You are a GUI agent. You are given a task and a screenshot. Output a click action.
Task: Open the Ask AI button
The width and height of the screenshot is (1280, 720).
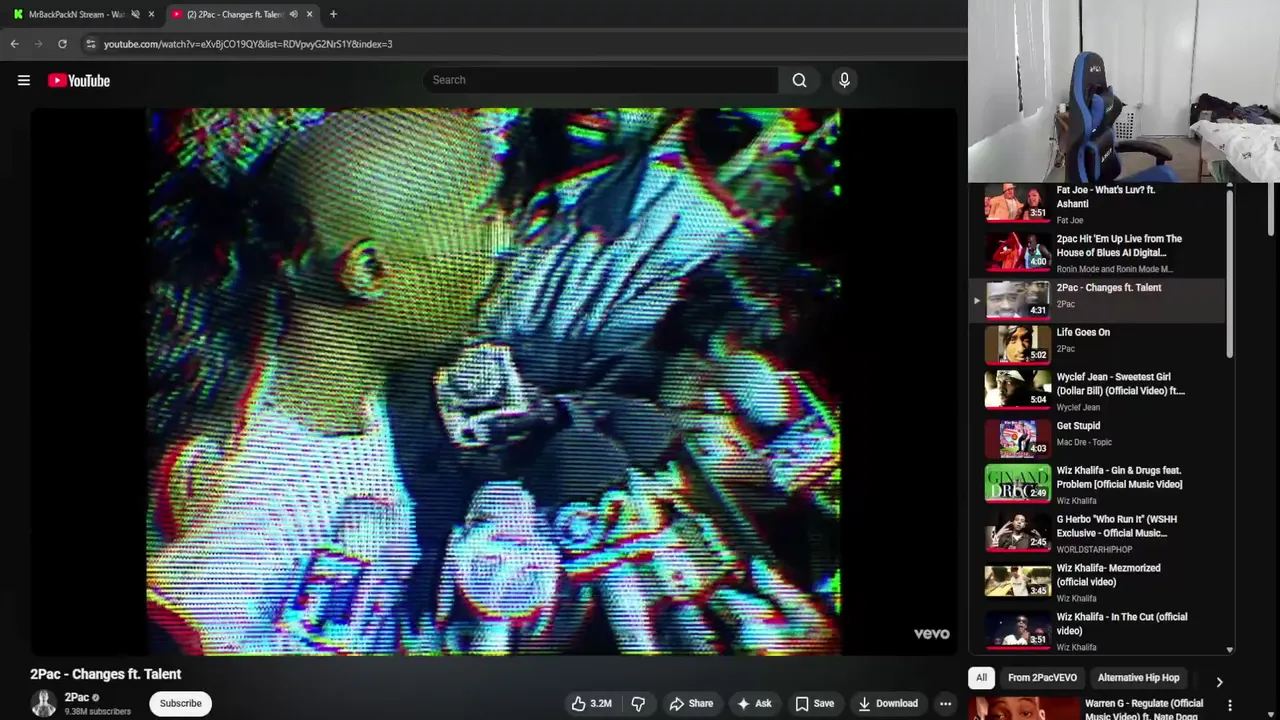tap(754, 704)
